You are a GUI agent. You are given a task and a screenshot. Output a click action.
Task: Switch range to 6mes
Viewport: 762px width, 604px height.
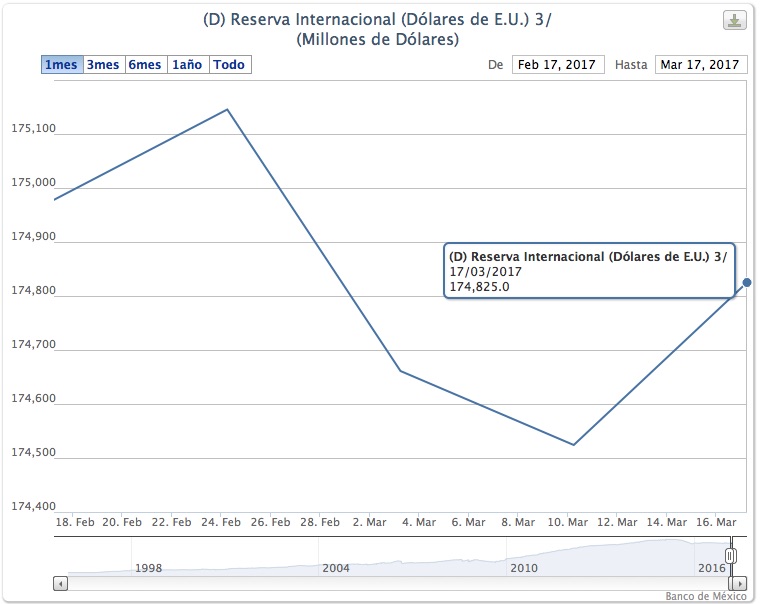[145, 65]
